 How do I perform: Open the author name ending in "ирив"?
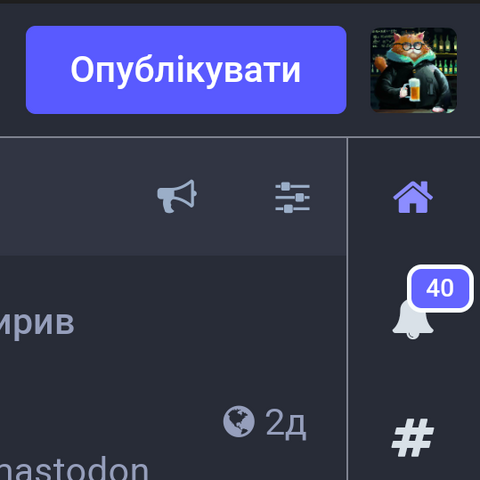click(x=37, y=323)
